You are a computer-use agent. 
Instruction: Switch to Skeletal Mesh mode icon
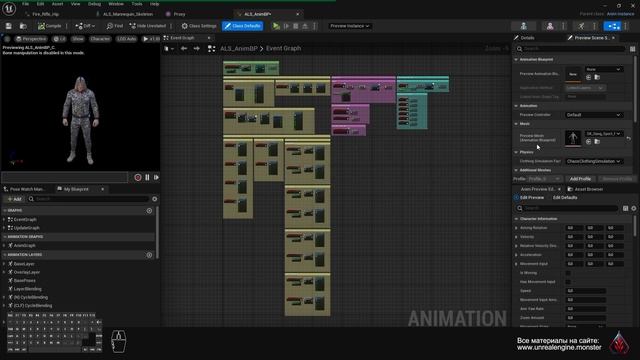pyautogui.click(x=550, y=26)
